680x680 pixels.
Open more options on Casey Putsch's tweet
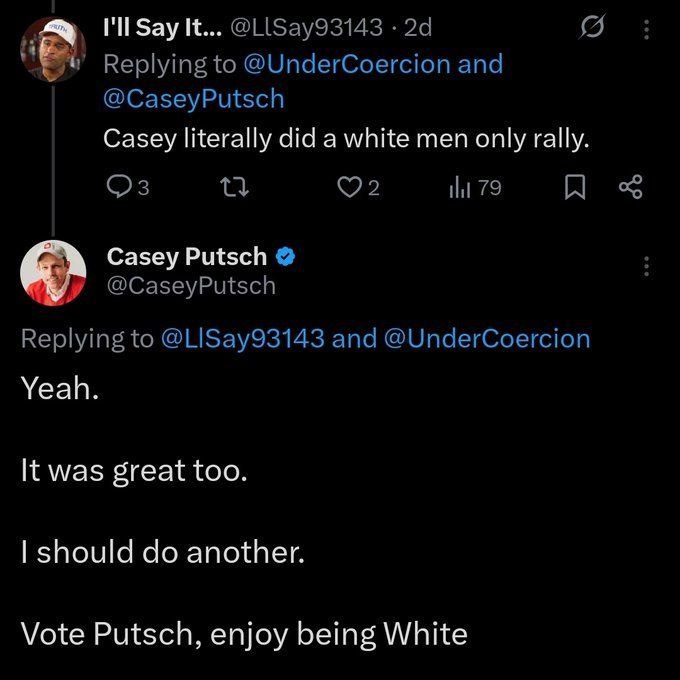tap(647, 266)
